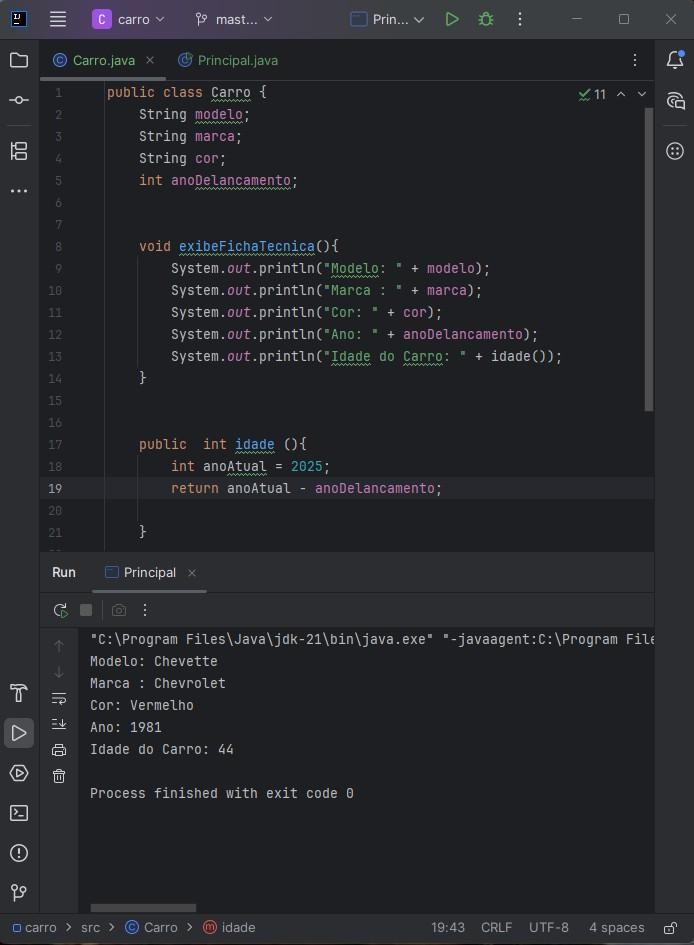Change the CRLF line separator setting
This screenshot has width=694, height=945.
496,927
